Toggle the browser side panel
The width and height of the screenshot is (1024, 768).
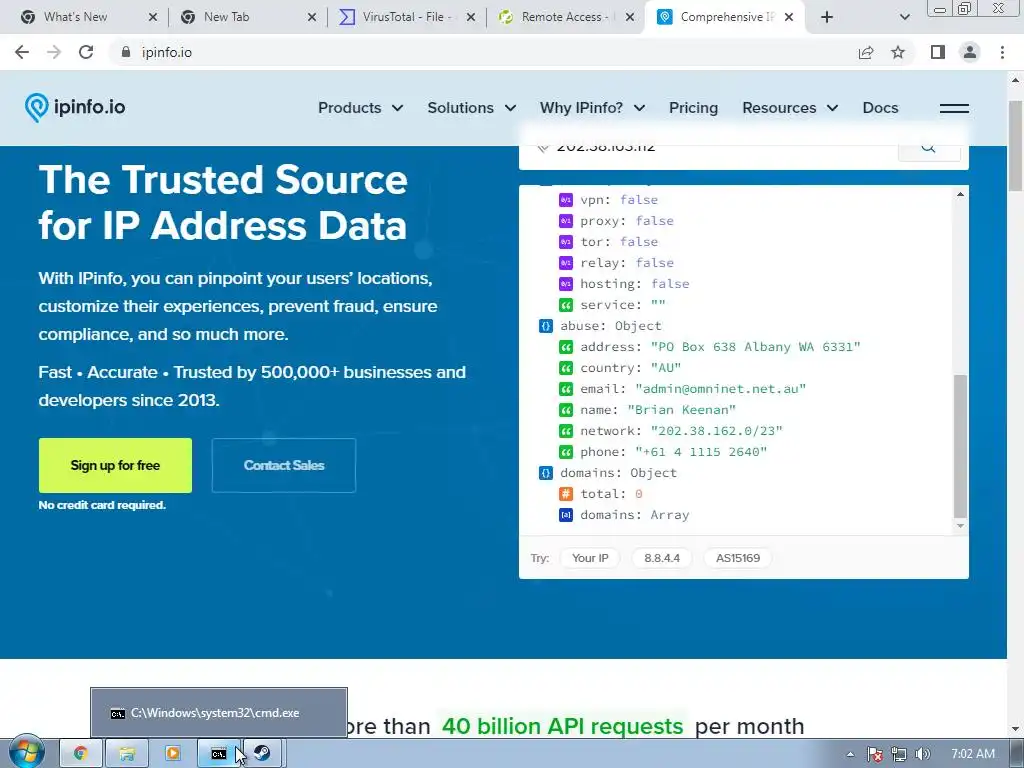938,52
